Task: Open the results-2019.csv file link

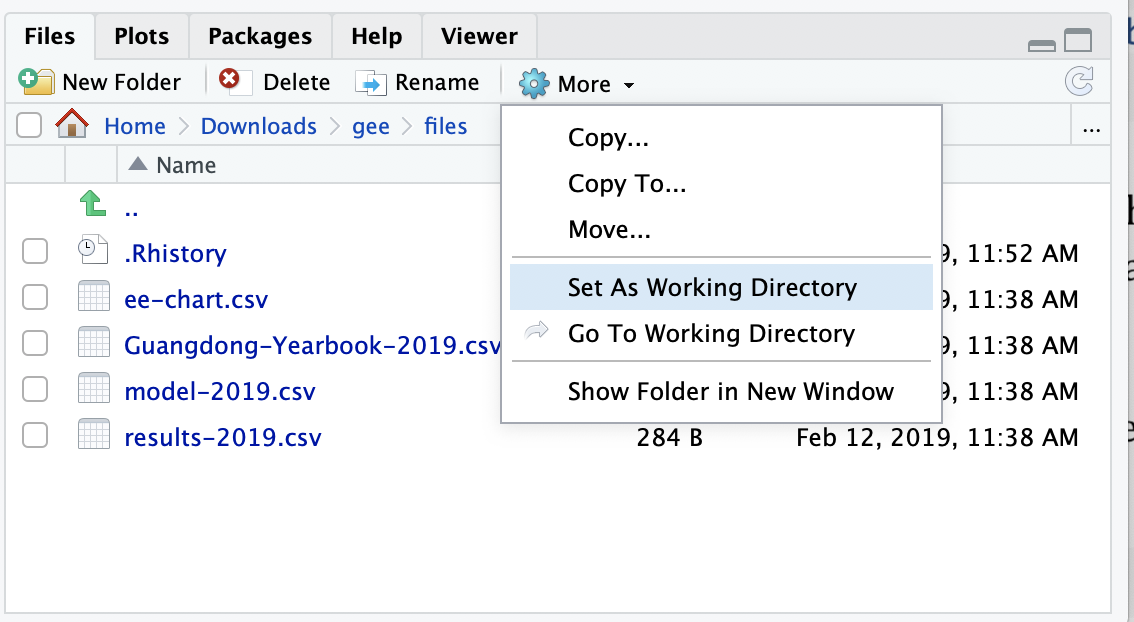Action: (x=223, y=437)
